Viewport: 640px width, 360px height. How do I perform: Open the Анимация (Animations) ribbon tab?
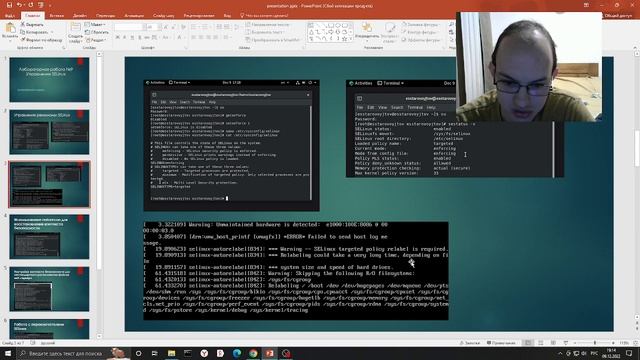click(x=134, y=16)
